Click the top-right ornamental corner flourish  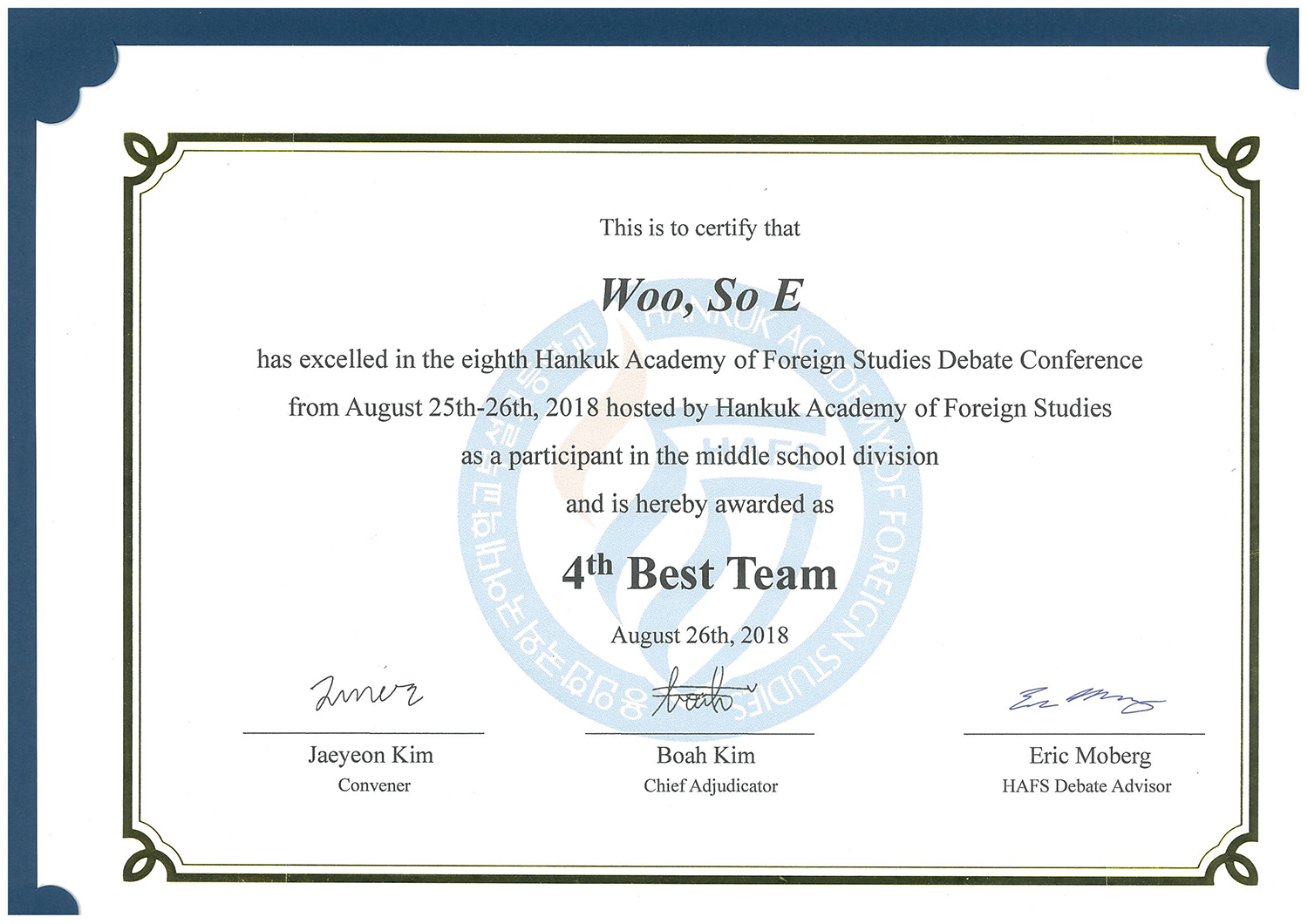(x=1236, y=160)
